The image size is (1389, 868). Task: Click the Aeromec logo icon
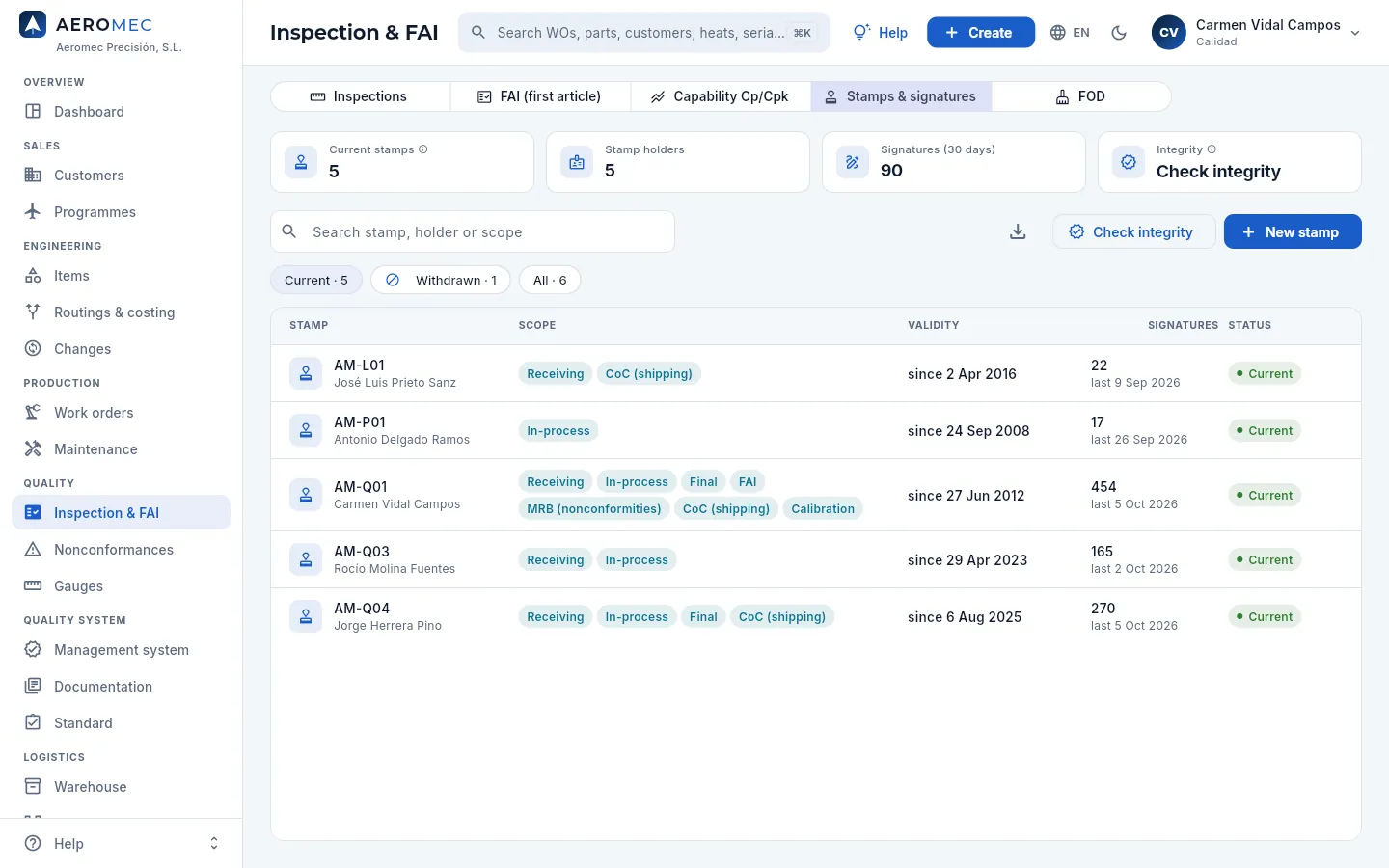tap(33, 25)
